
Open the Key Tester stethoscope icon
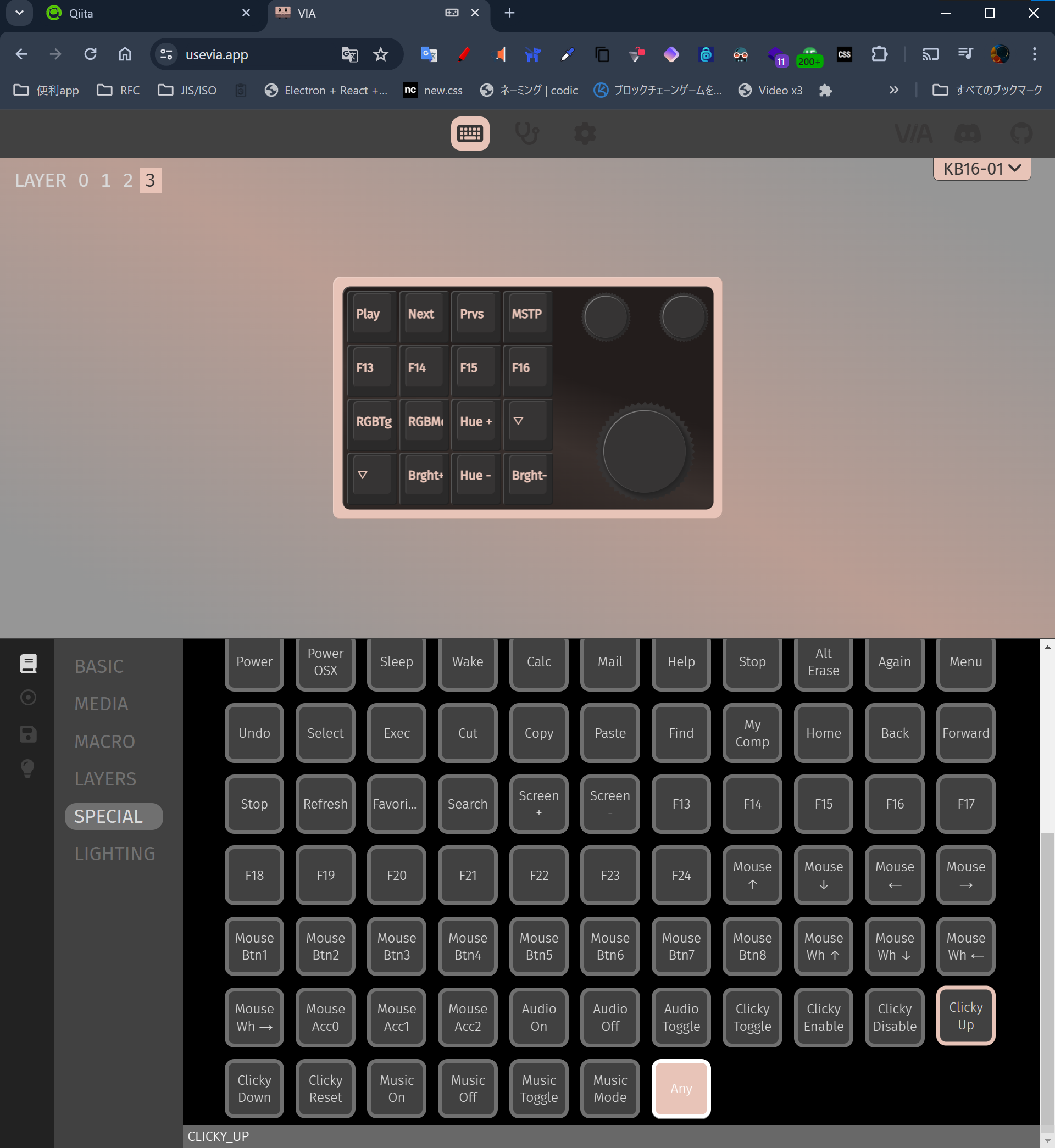526,133
